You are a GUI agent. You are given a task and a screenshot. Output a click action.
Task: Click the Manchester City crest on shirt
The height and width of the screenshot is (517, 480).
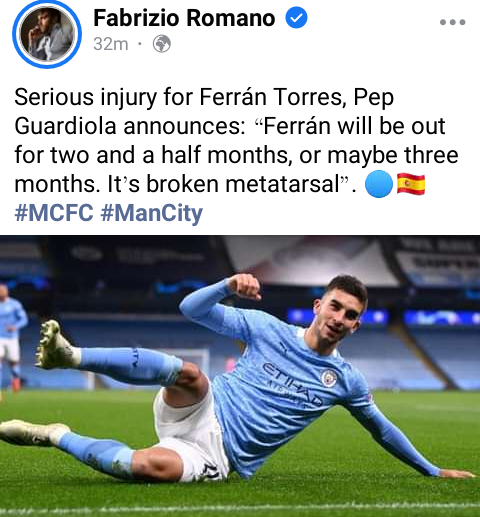(330, 378)
